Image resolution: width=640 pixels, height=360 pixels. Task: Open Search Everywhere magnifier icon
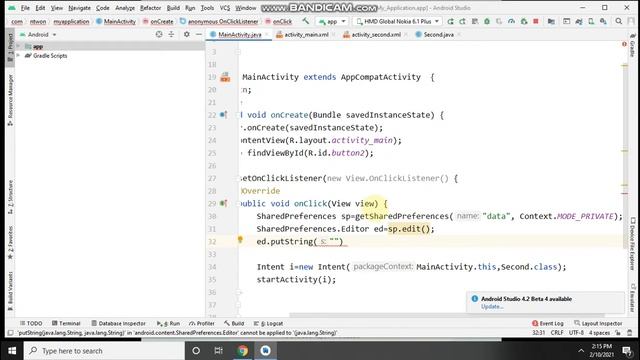tap(619, 21)
